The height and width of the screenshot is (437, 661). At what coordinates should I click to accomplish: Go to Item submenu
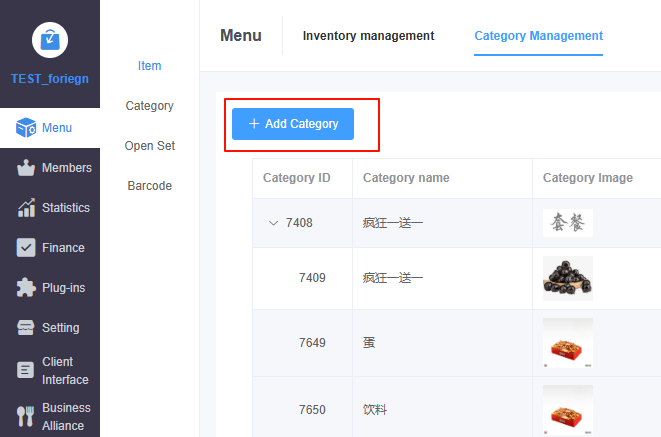[149, 66]
